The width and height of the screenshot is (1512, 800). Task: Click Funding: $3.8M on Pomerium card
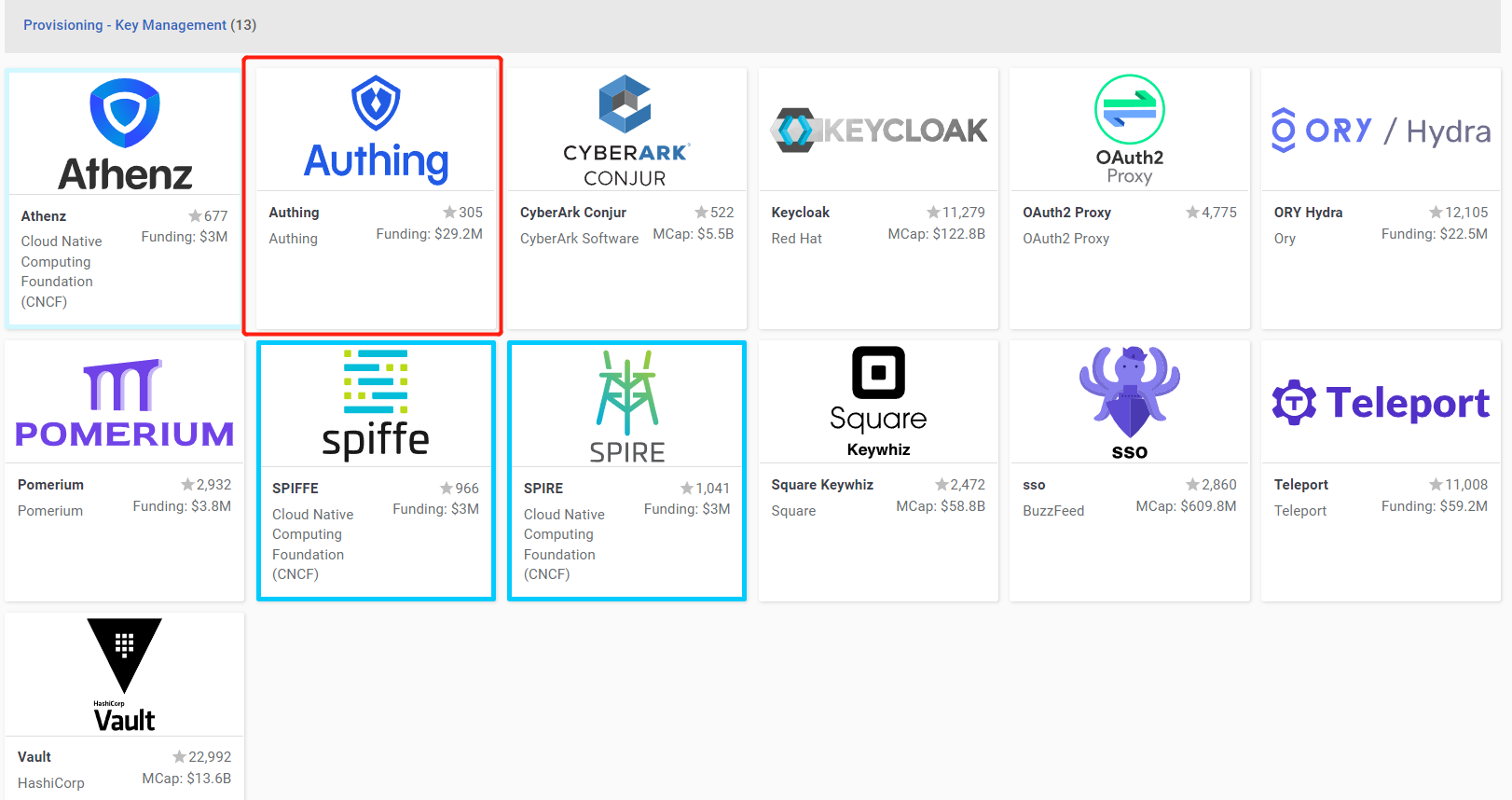pyautogui.click(x=182, y=506)
